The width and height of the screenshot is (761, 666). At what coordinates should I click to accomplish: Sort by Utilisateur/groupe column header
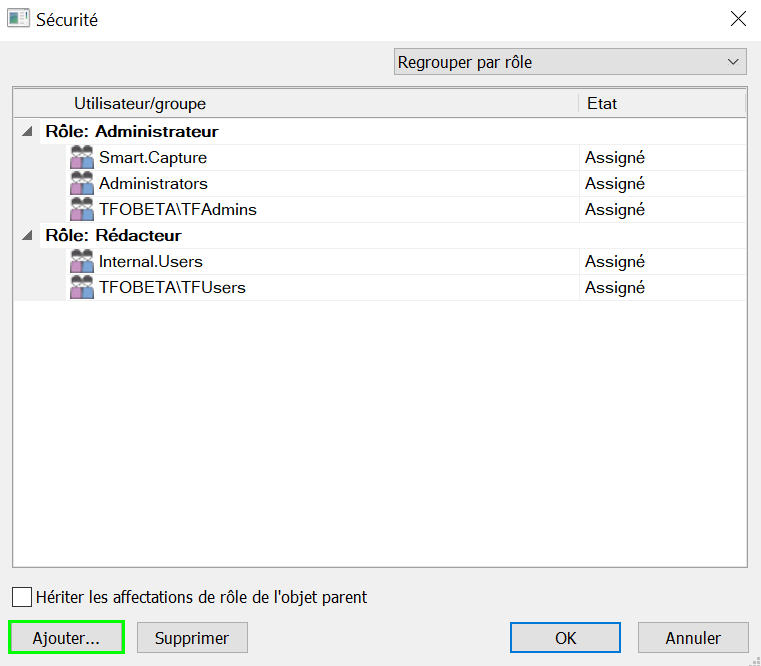pyautogui.click(x=296, y=103)
